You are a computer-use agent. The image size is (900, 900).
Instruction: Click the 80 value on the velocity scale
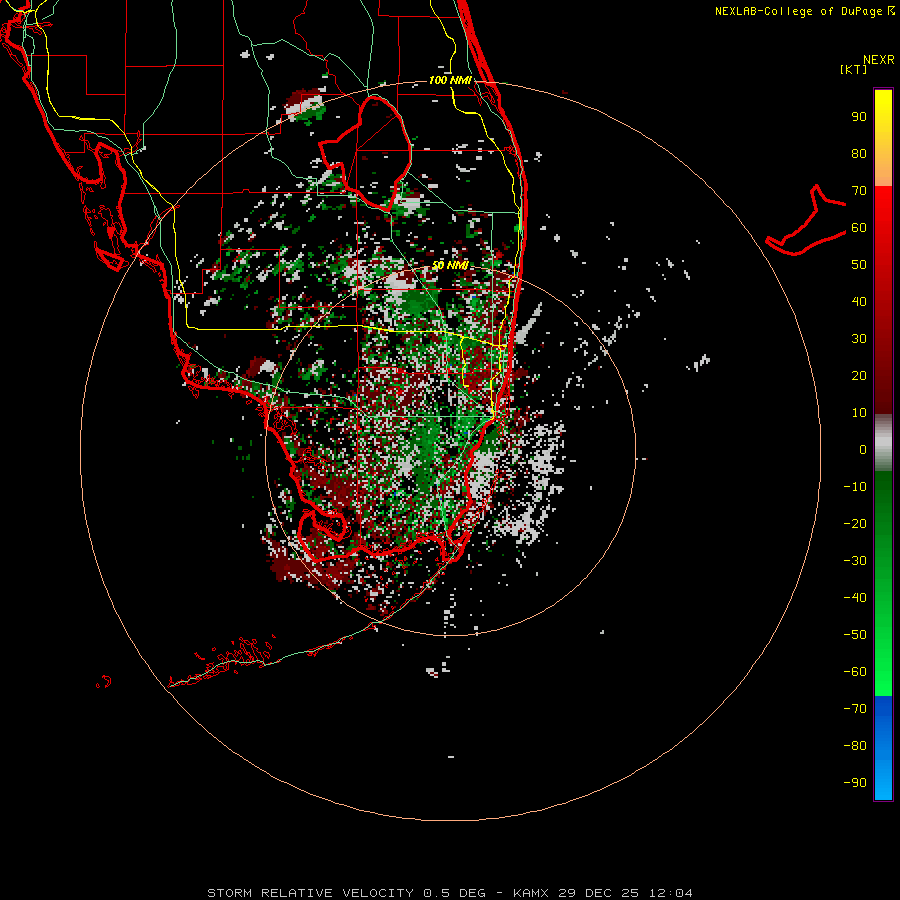click(859, 154)
